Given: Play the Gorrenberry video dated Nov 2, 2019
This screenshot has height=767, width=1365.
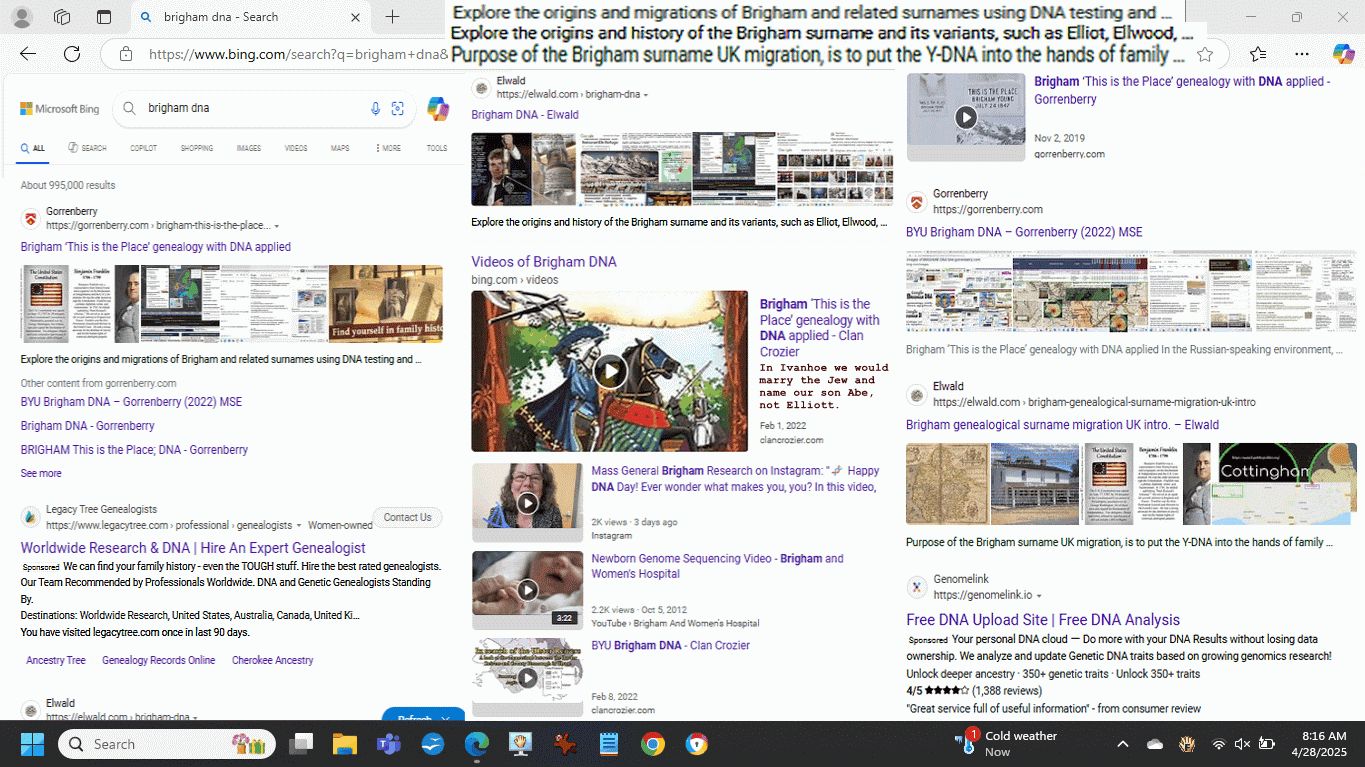Looking at the screenshot, I should pos(966,117).
